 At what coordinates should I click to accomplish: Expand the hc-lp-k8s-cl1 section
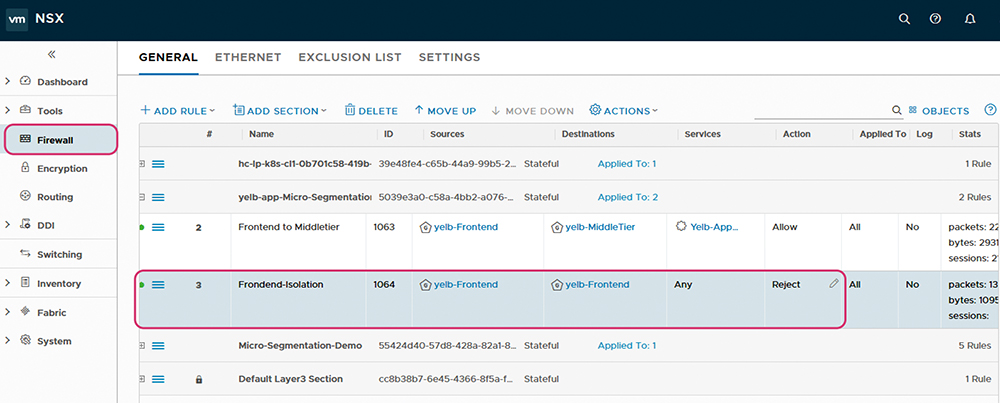(x=142, y=164)
